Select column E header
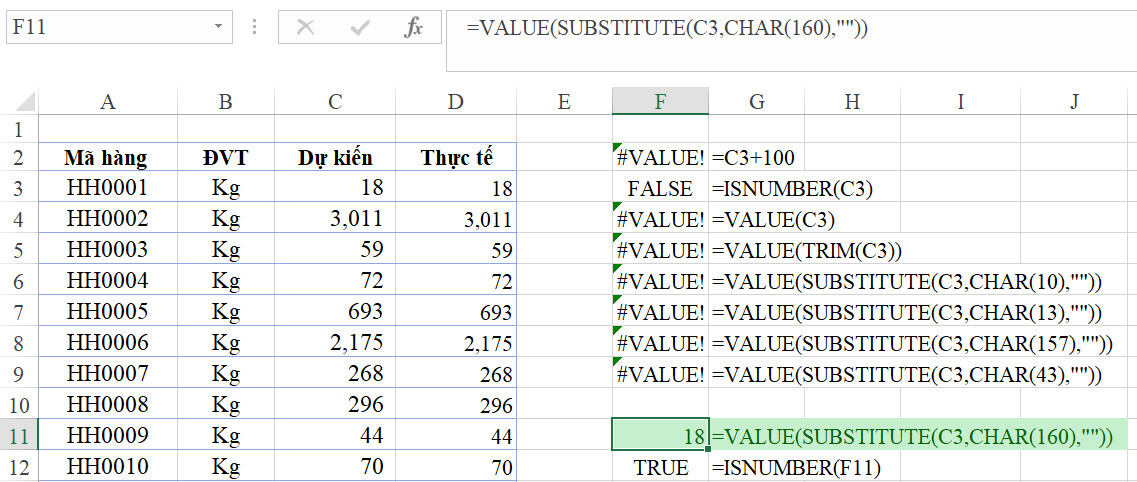The image size is (1137, 482). point(563,101)
